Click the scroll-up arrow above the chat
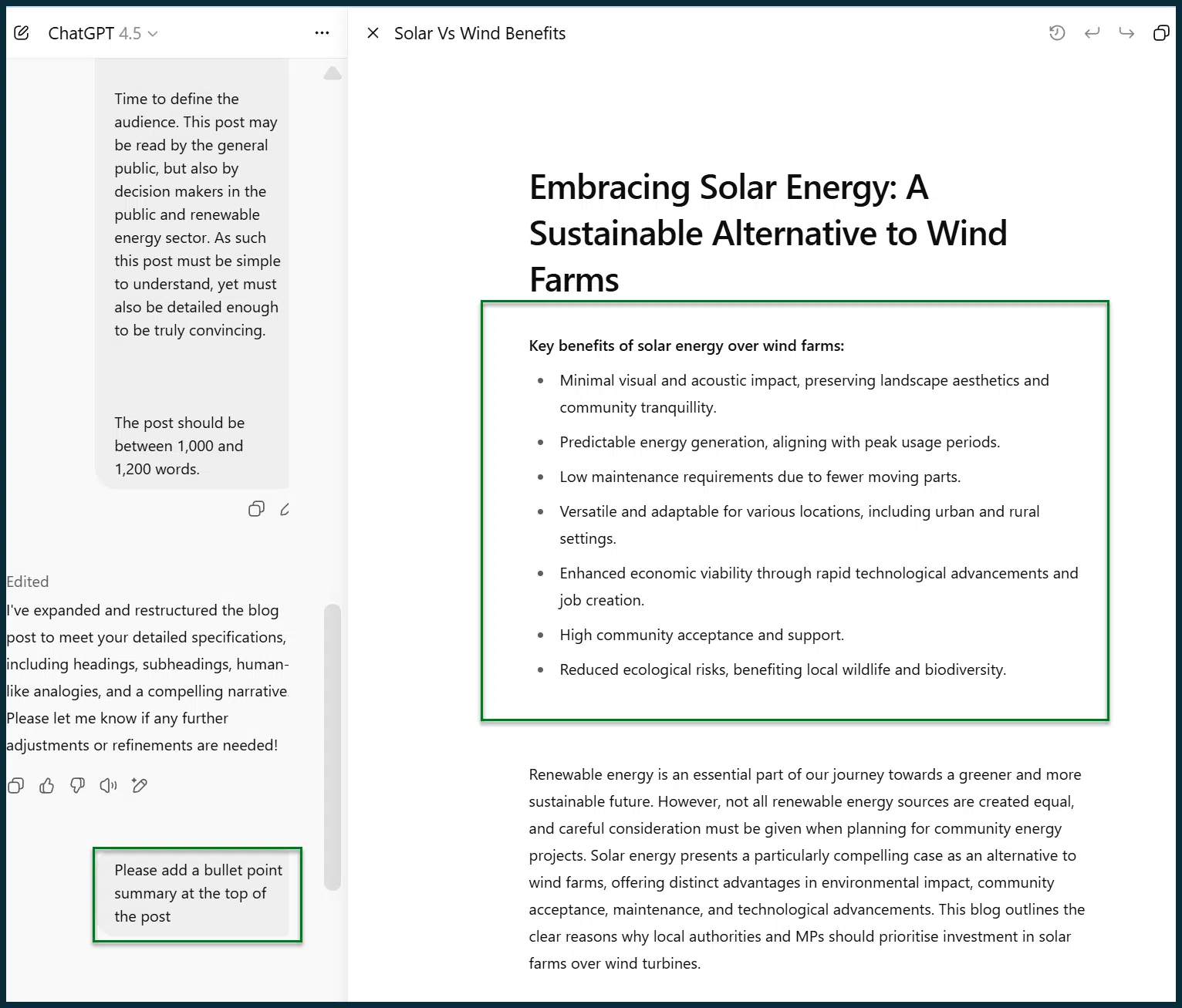 click(333, 73)
